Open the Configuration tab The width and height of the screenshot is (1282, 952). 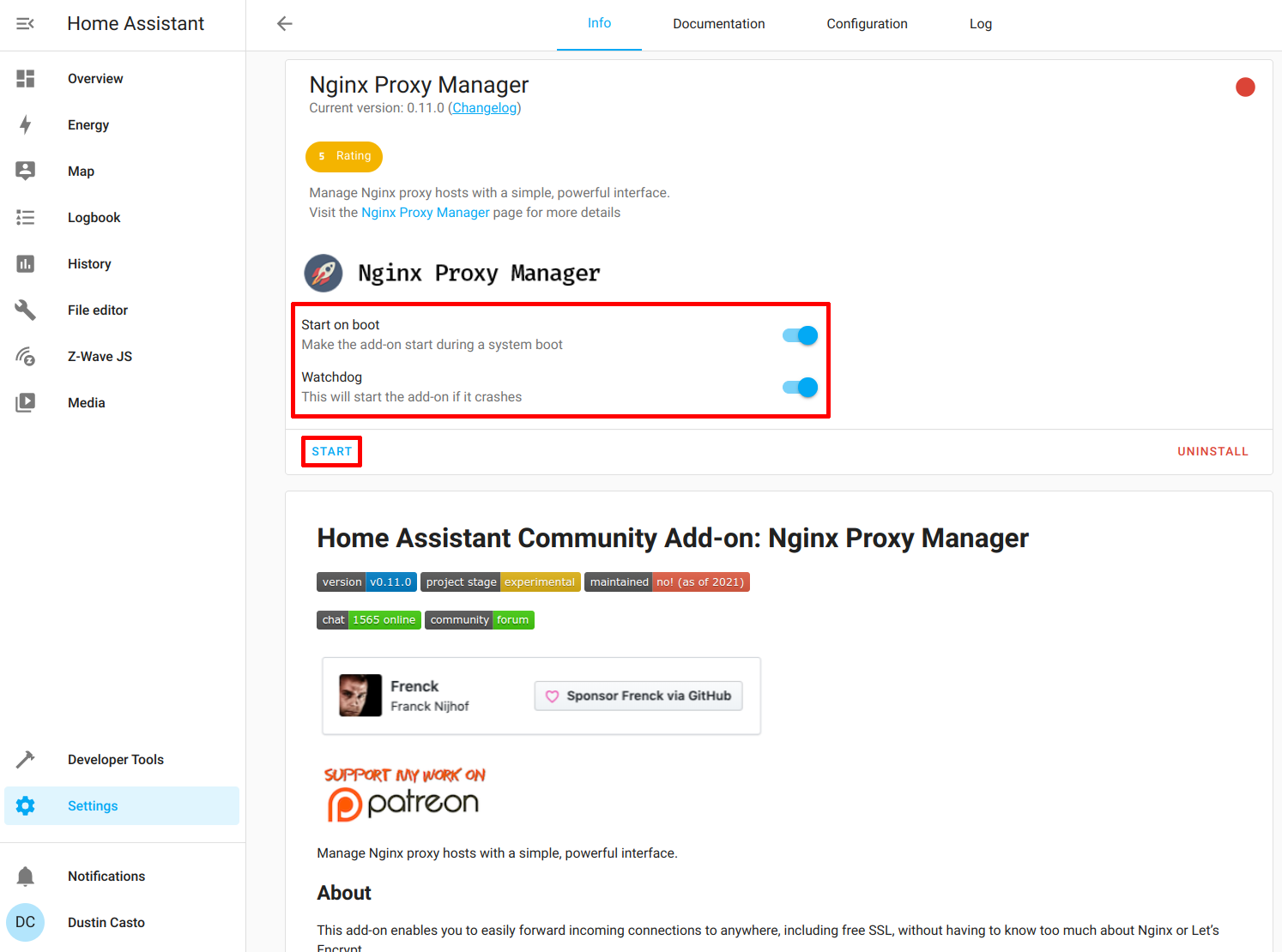[867, 24]
